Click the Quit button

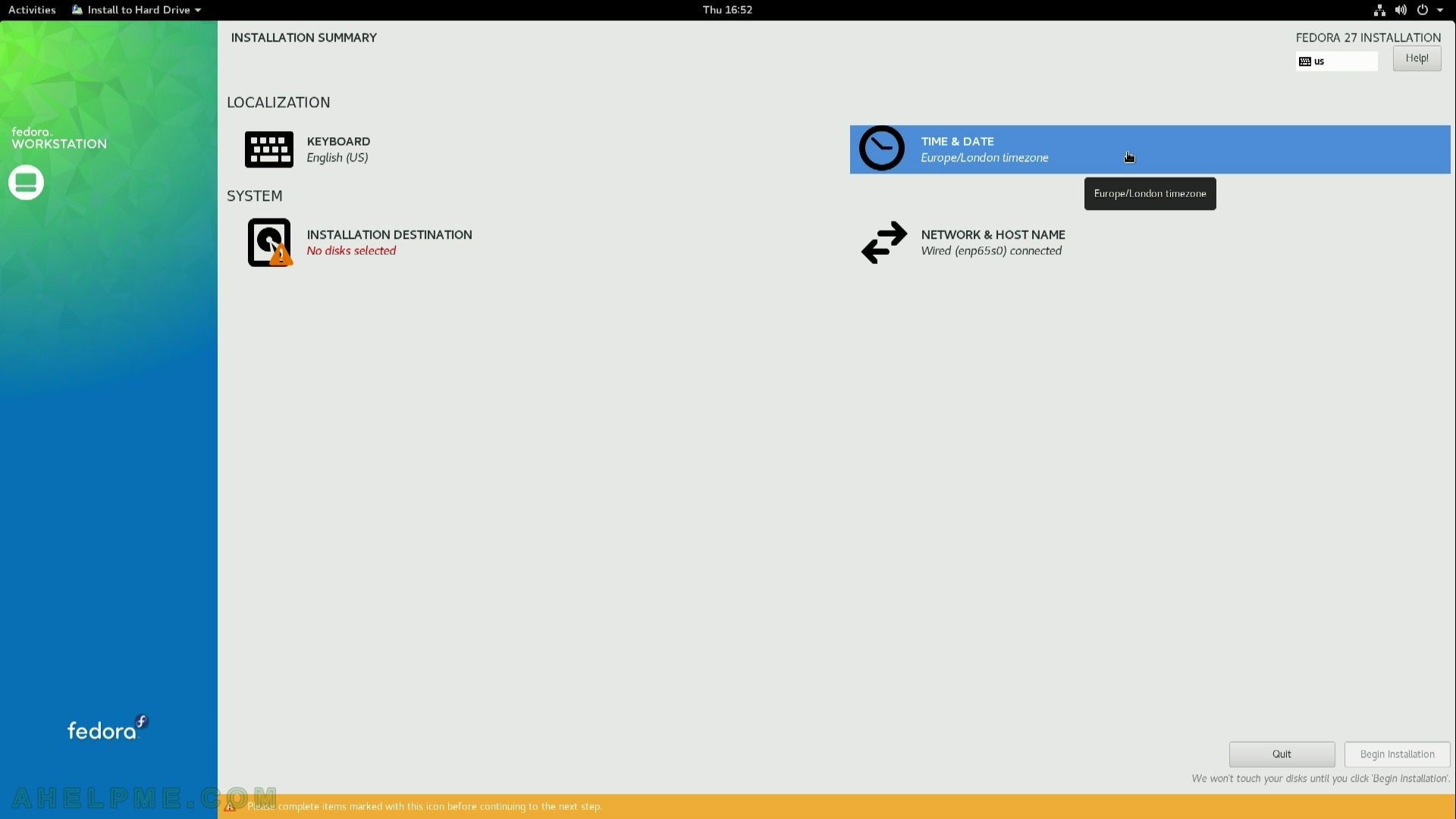point(1281,753)
